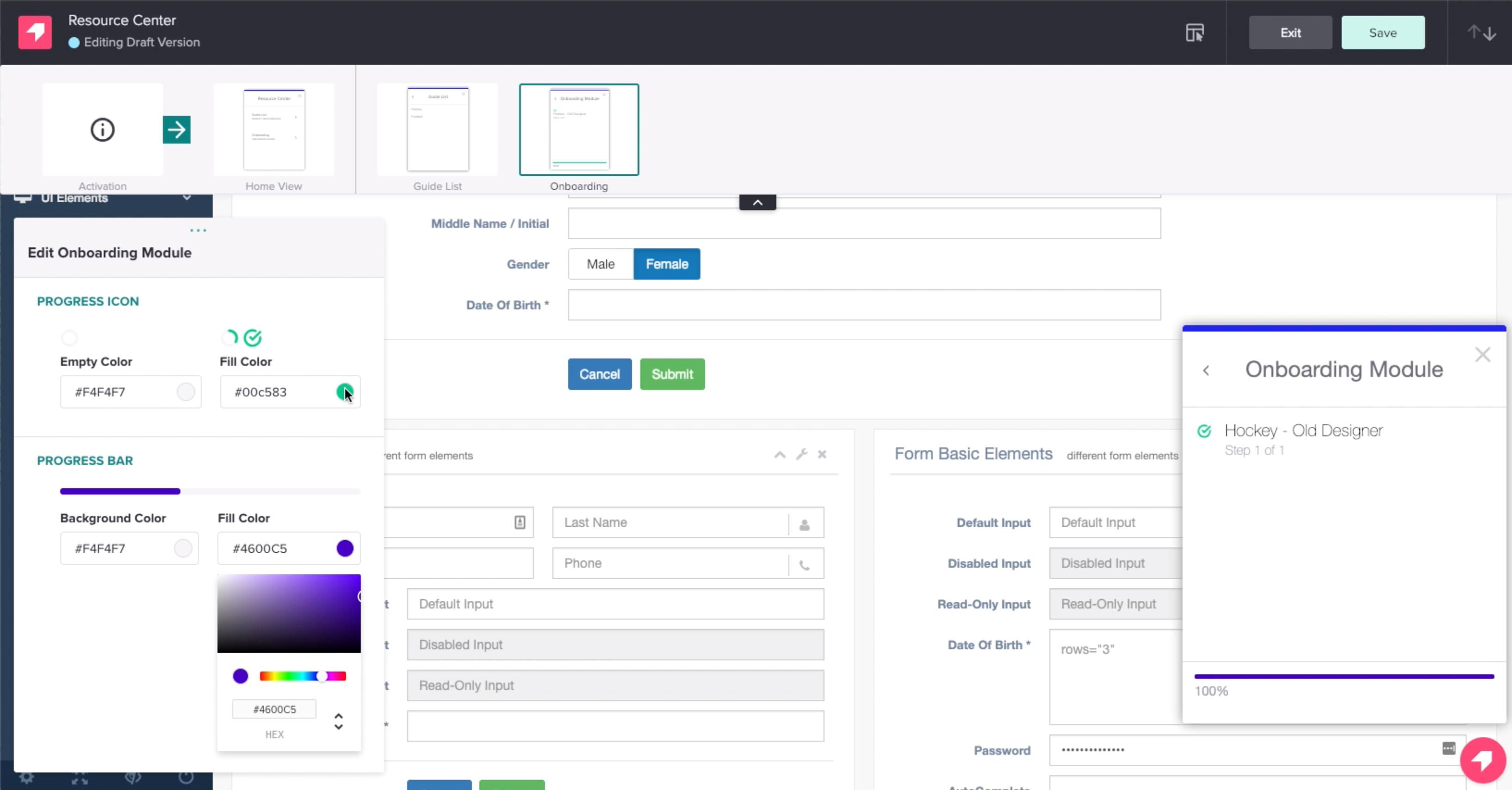The width and height of the screenshot is (1512, 790).
Task: Click the element selector icon in top bar
Action: click(1195, 33)
